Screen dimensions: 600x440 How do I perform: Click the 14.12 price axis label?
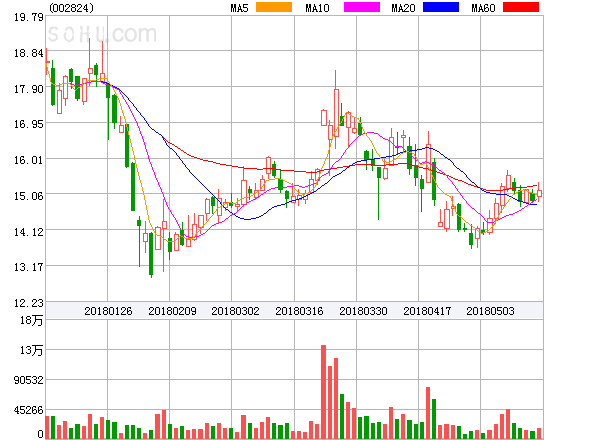[x=29, y=232]
